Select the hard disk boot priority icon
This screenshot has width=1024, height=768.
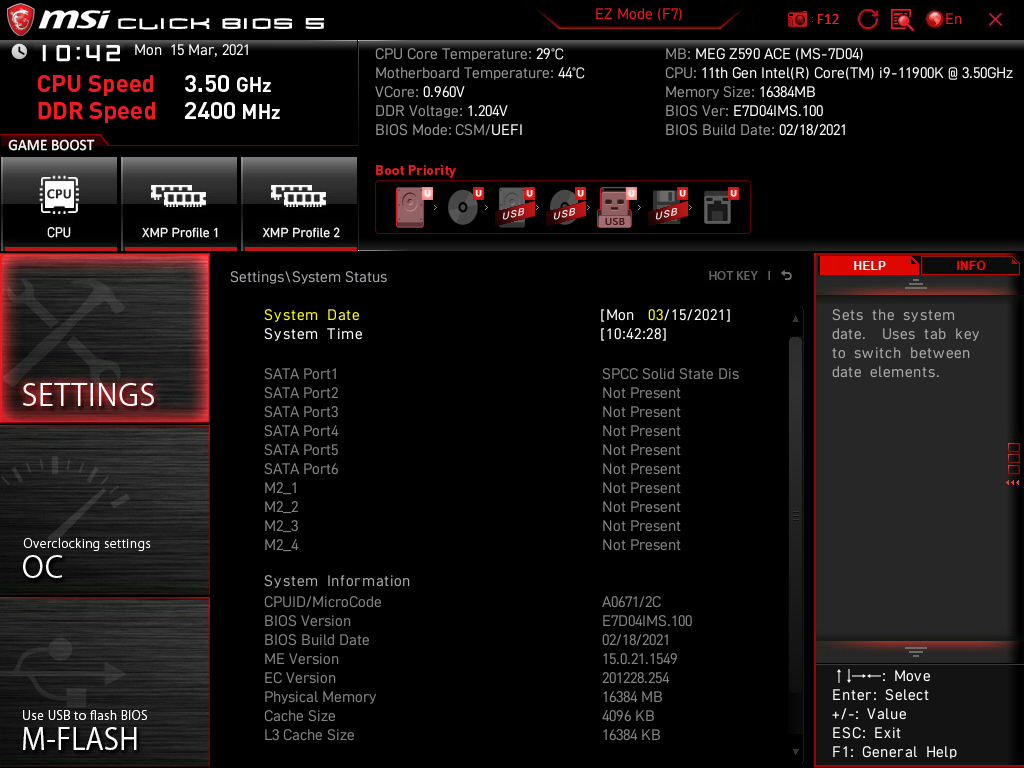[413, 207]
